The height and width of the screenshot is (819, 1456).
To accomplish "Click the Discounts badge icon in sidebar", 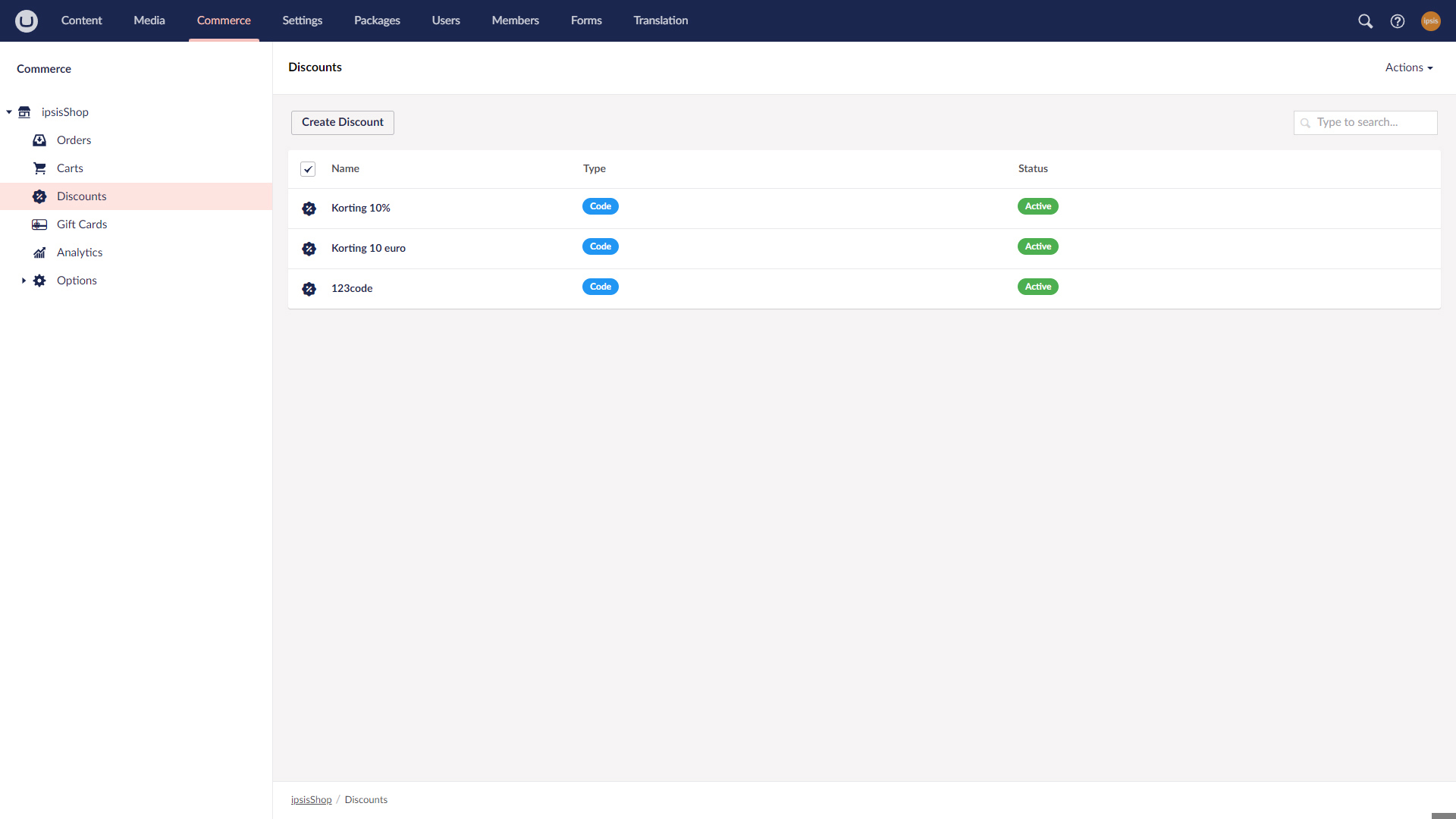I will click(x=39, y=196).
